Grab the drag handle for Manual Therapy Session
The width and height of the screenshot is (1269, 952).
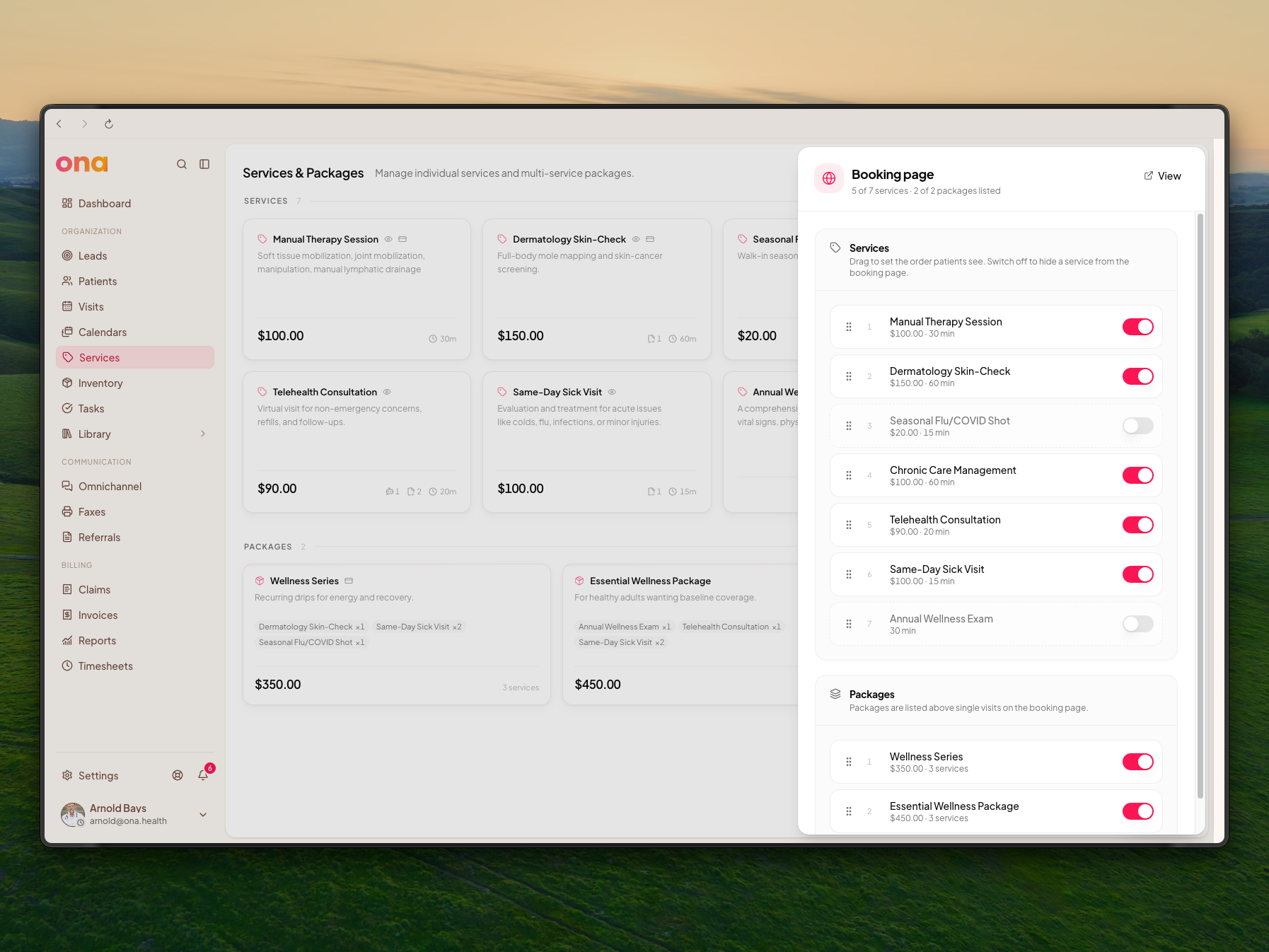[849, 327]
